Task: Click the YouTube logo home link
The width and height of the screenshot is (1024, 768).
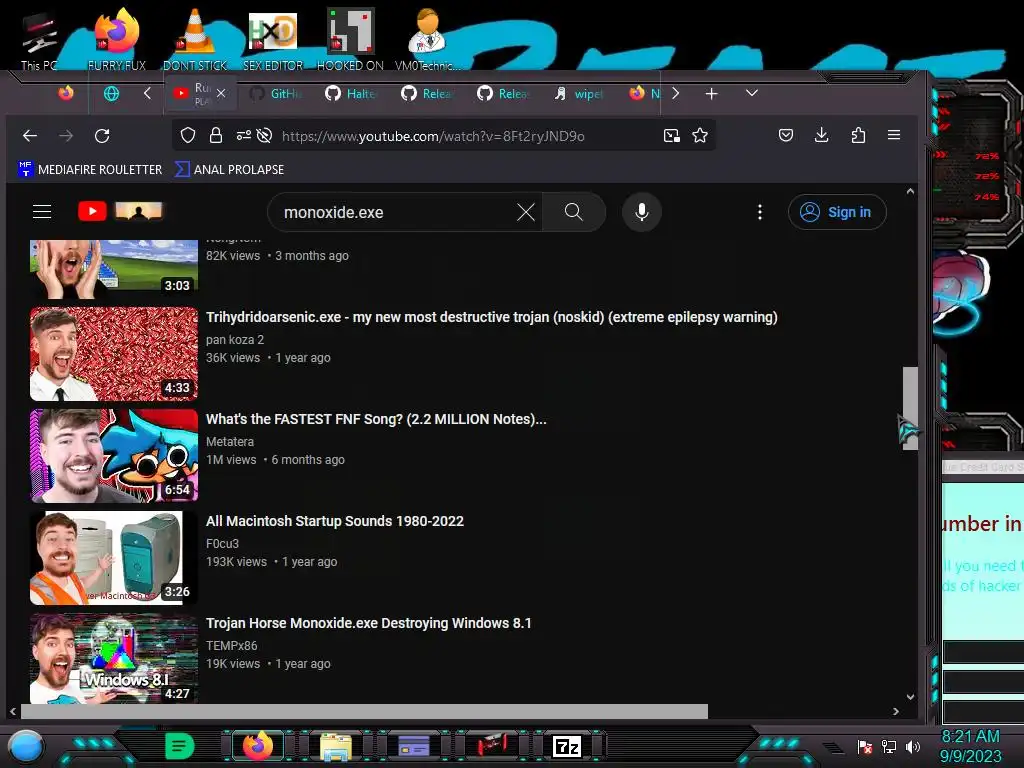Action: click(120, 212)
